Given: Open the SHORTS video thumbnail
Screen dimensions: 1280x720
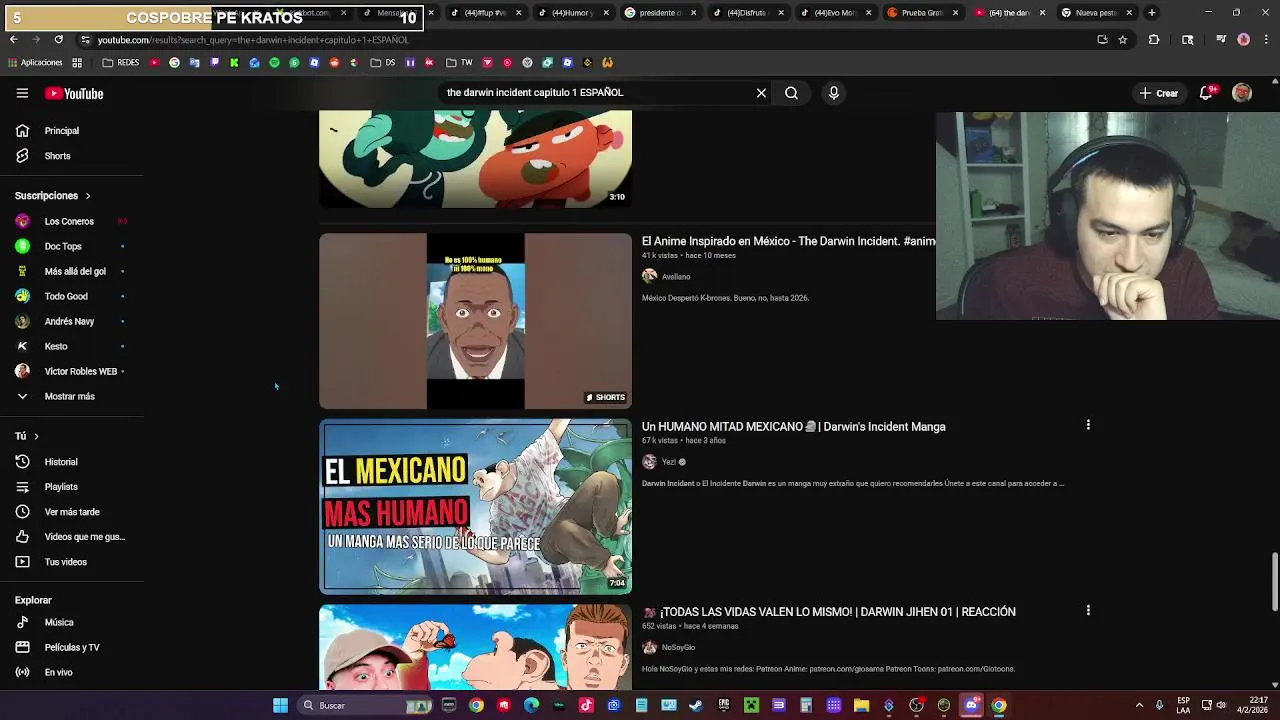Looking at the screenshot, I should (475, 321).
